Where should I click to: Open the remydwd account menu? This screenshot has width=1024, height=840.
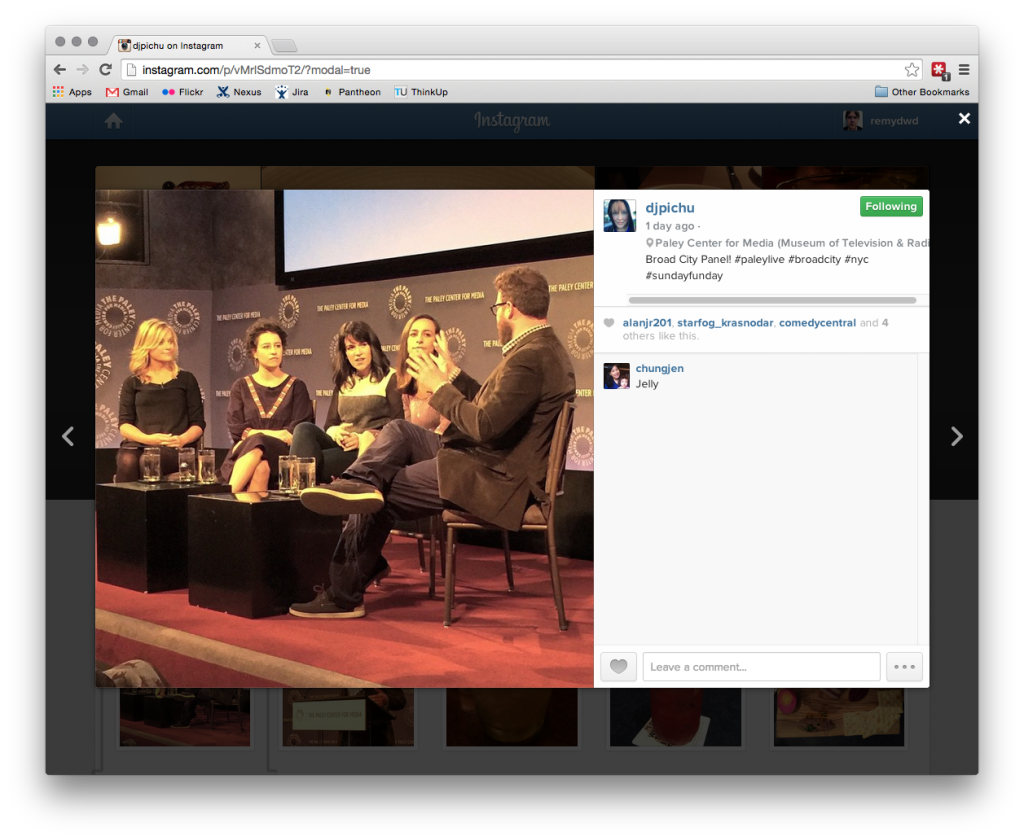[881, 121]
